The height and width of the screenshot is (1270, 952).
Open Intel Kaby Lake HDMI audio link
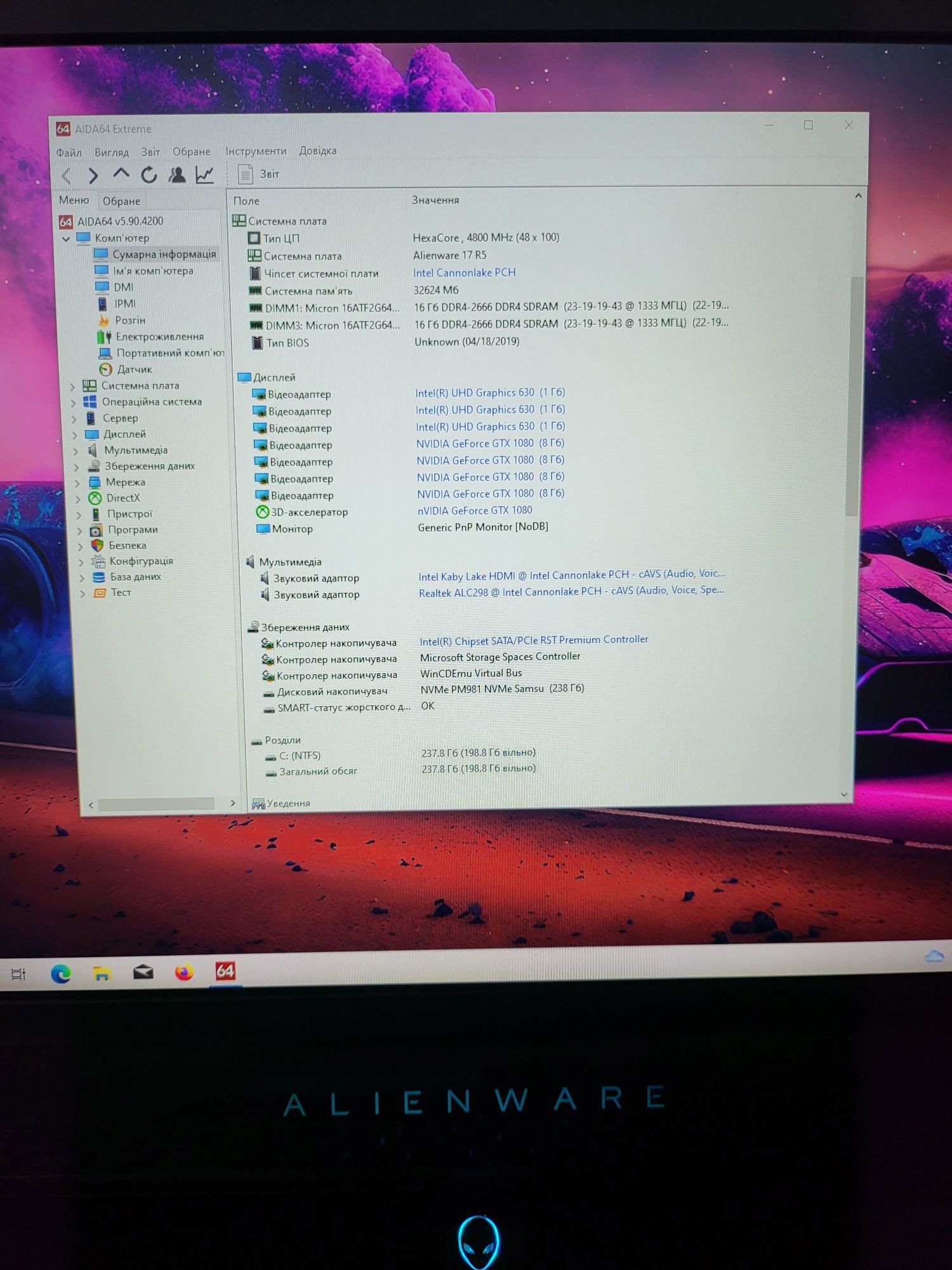(x=571, y=575)
